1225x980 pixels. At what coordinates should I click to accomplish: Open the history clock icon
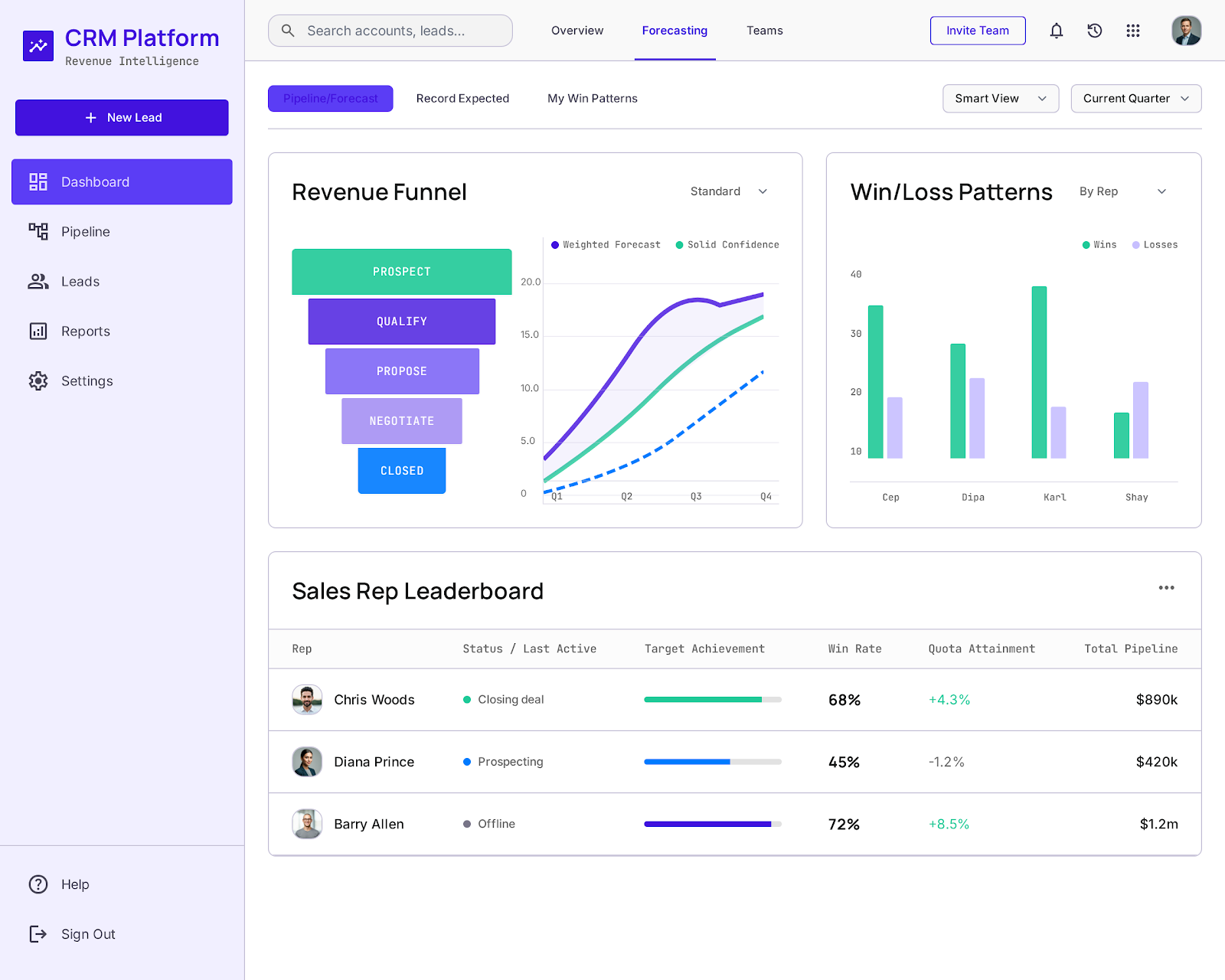coord(1095,31)
